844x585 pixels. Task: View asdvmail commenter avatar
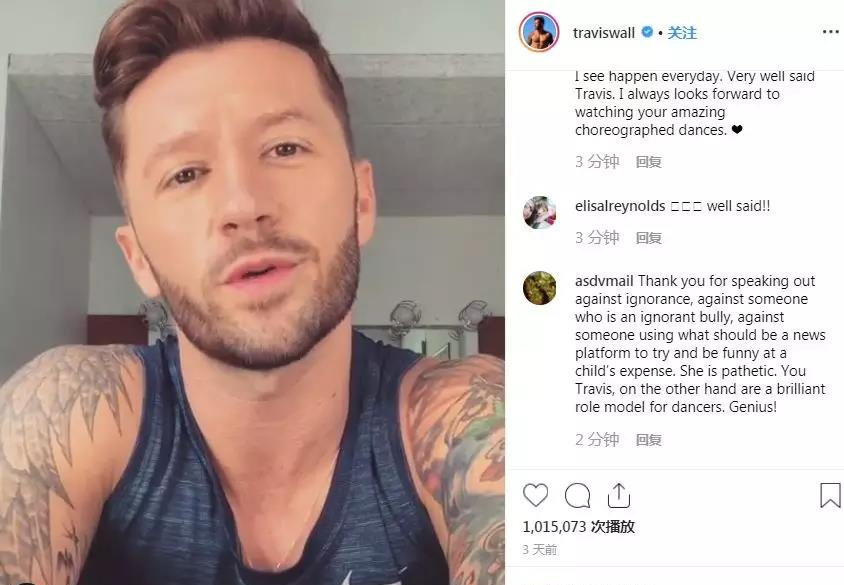(539, 288)
